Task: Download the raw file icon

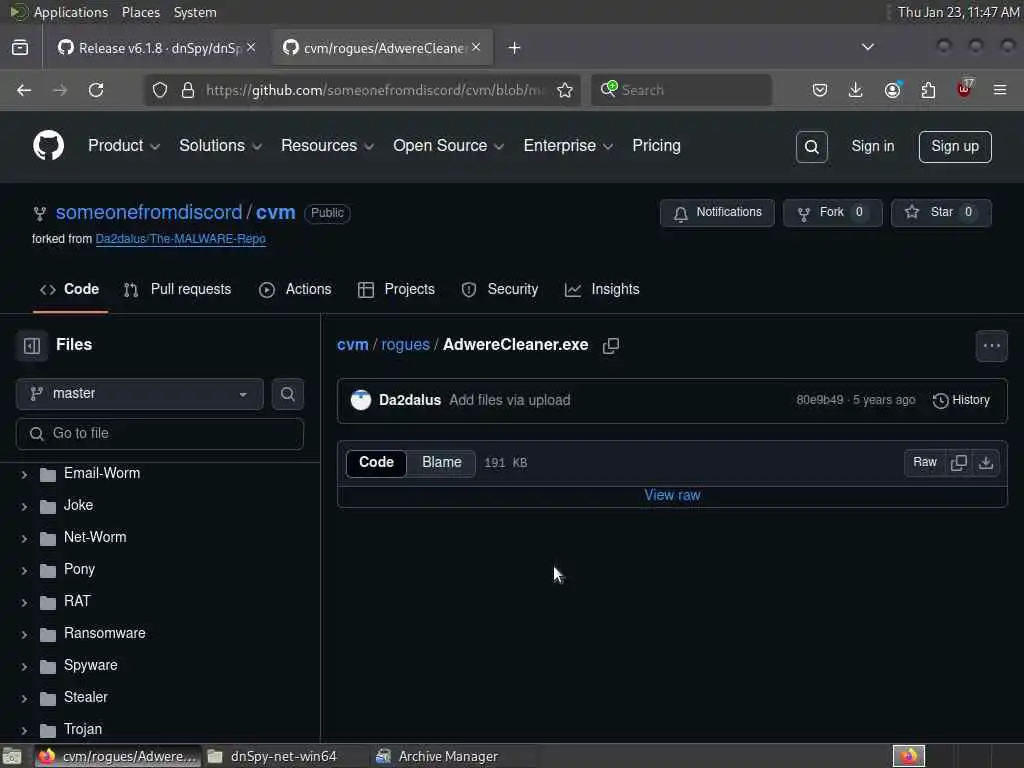Action: coord(985,462)
